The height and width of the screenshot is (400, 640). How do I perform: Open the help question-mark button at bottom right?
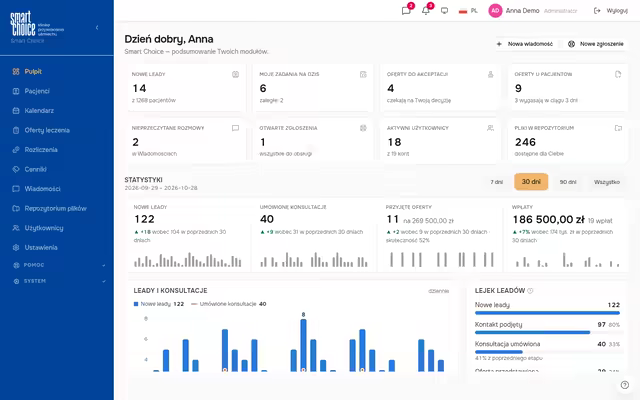624,385
